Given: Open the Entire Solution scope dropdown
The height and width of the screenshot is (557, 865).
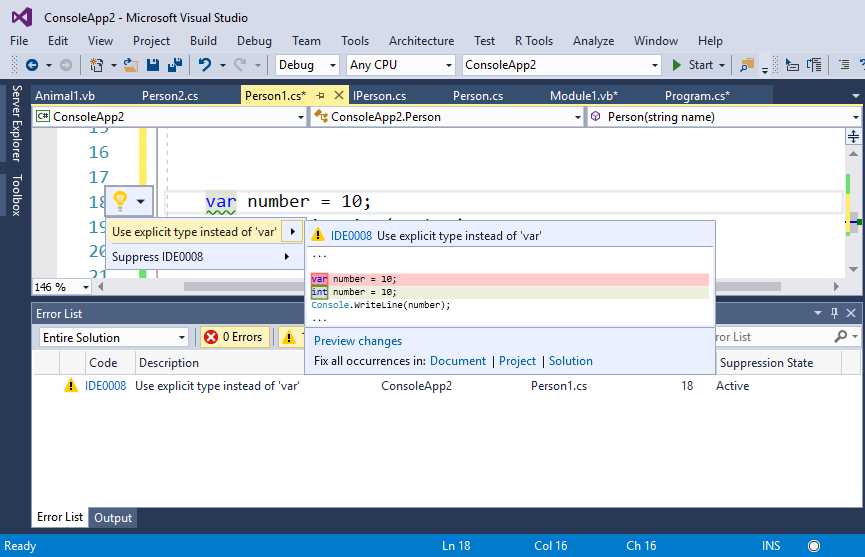Looking at the screenshot, I should (x=113, y=338).
